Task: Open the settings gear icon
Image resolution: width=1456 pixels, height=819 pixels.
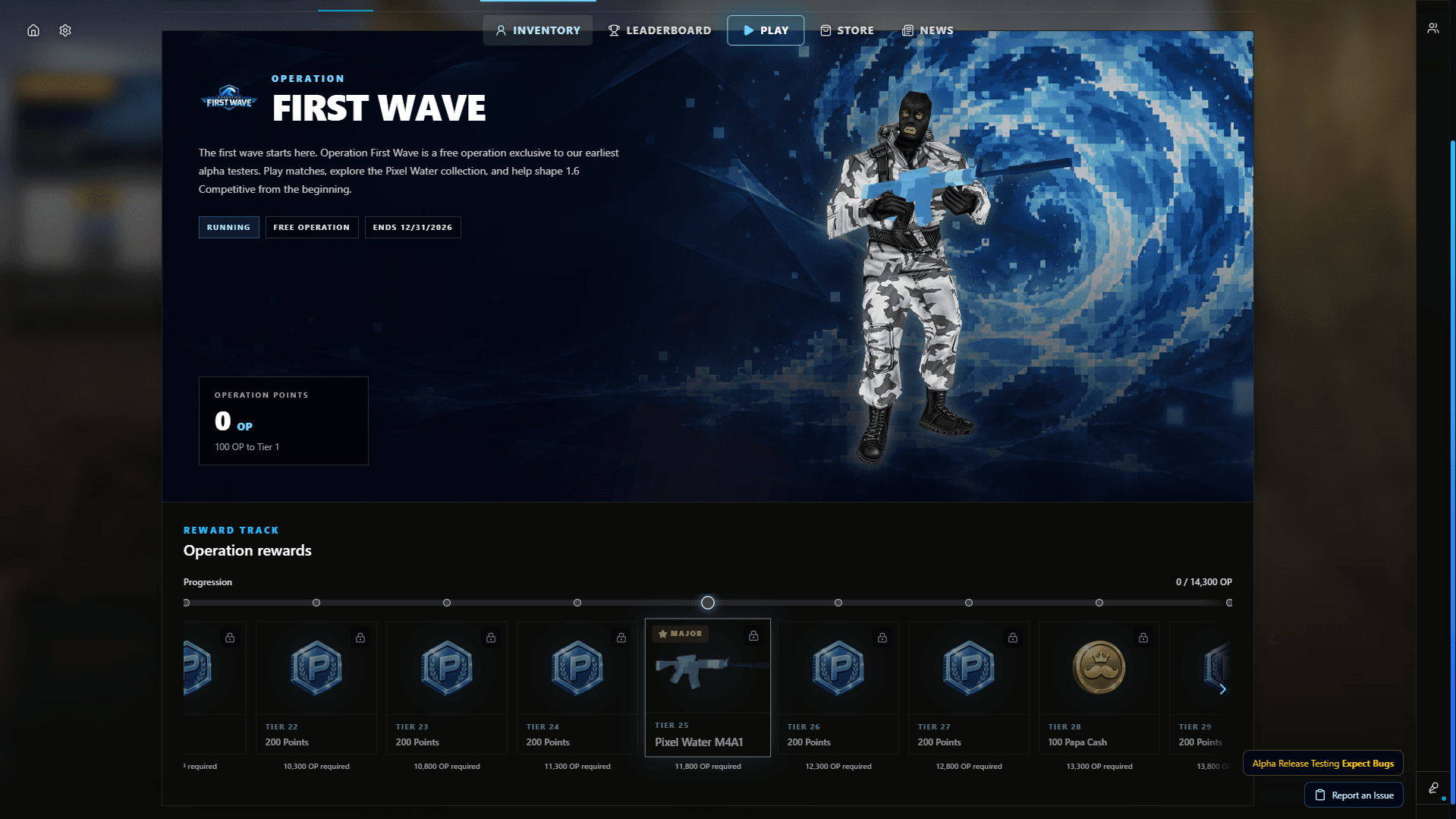Action: [65, 30]
